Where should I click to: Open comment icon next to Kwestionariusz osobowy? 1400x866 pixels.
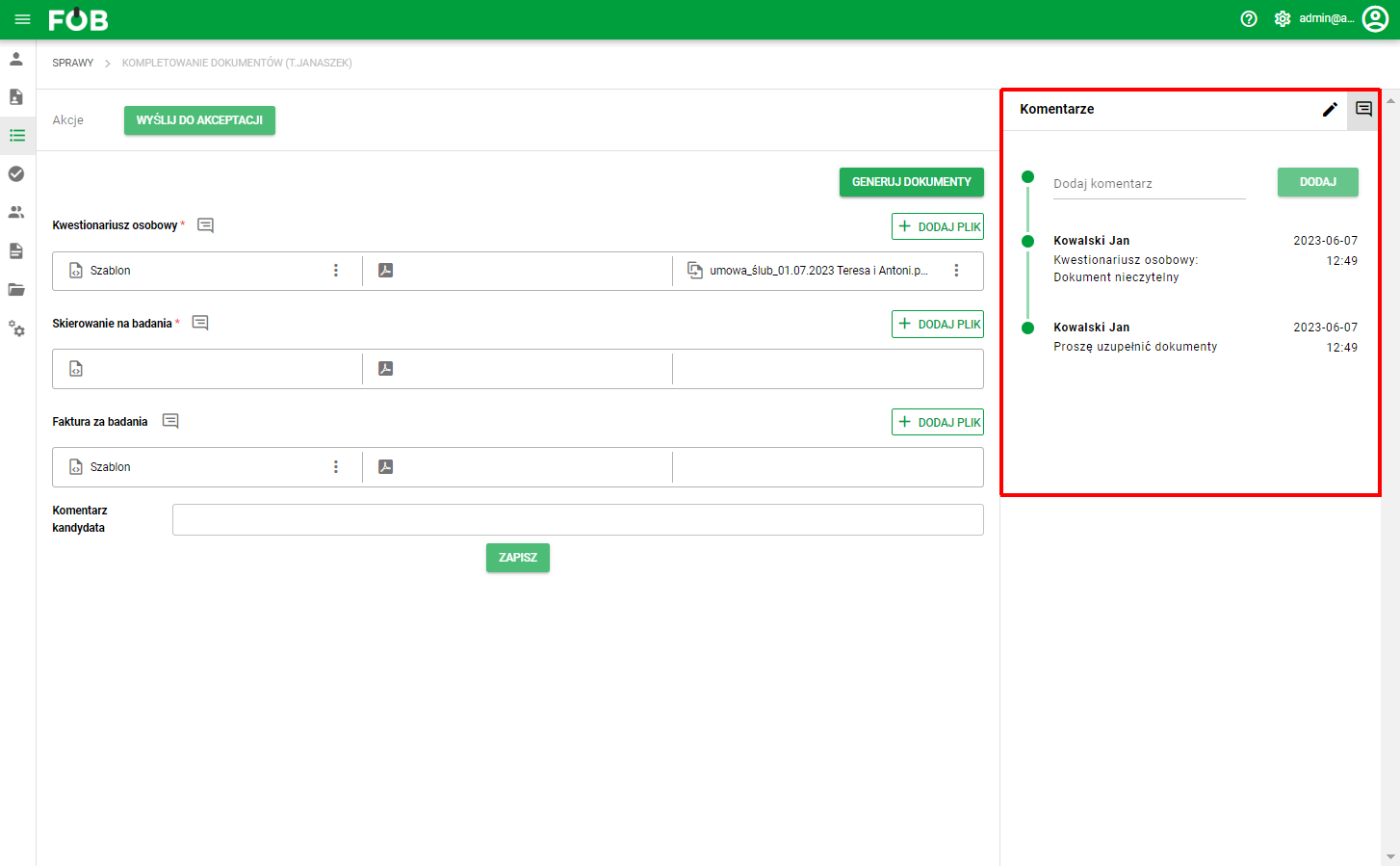click(205, 225)
